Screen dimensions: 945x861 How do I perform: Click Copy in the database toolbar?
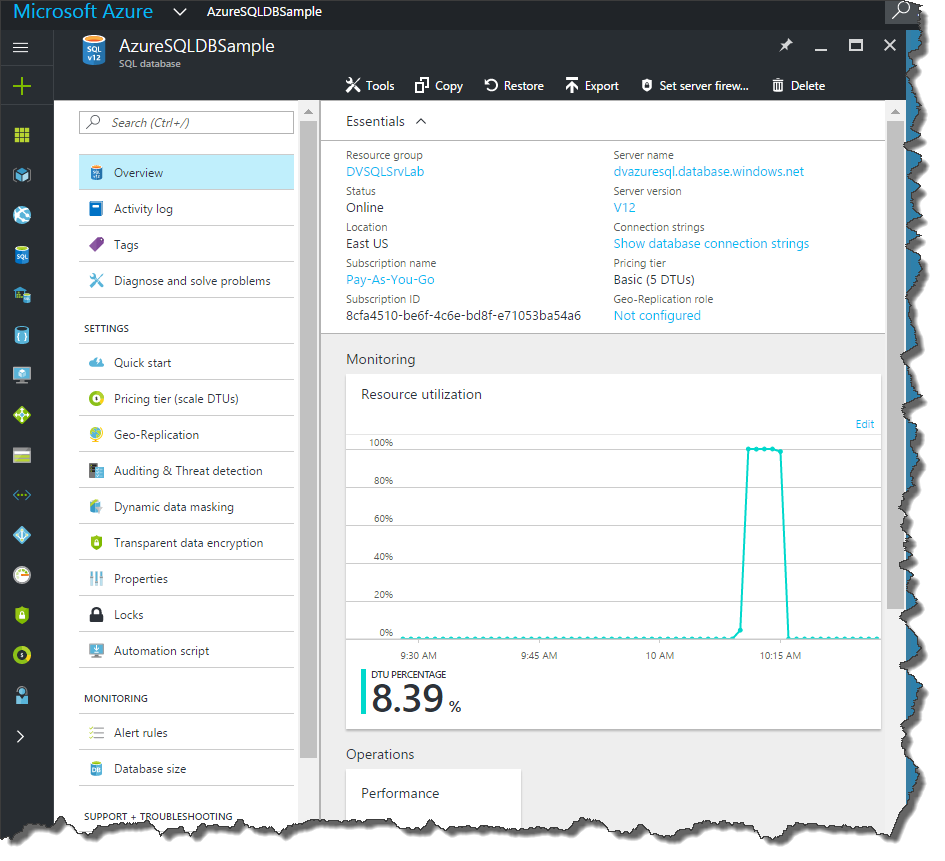(439, 86)
